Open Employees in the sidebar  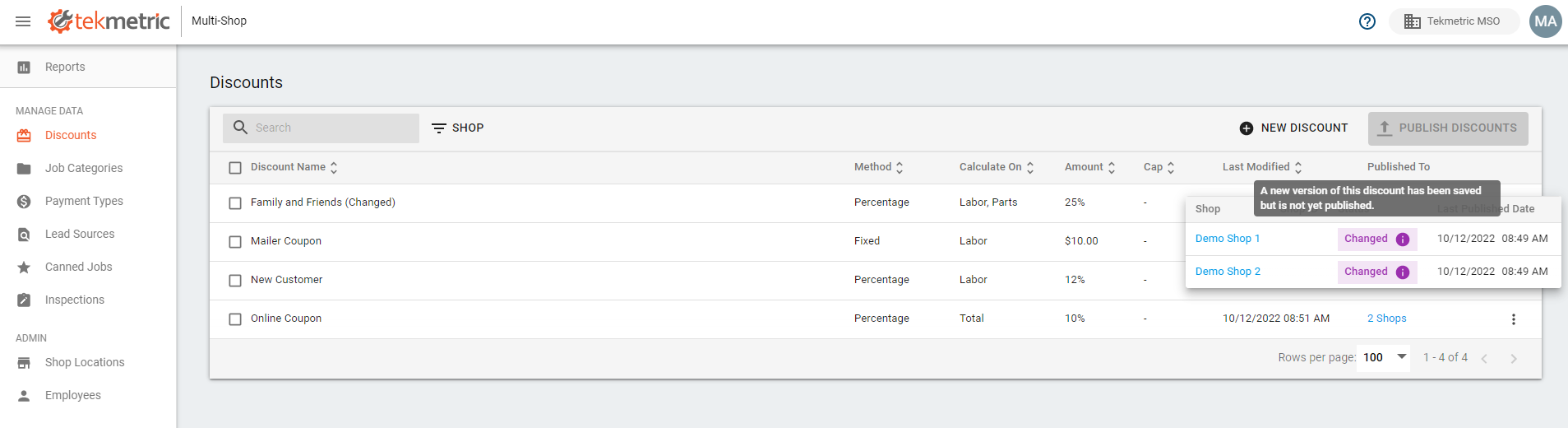[x=73, y=395]
